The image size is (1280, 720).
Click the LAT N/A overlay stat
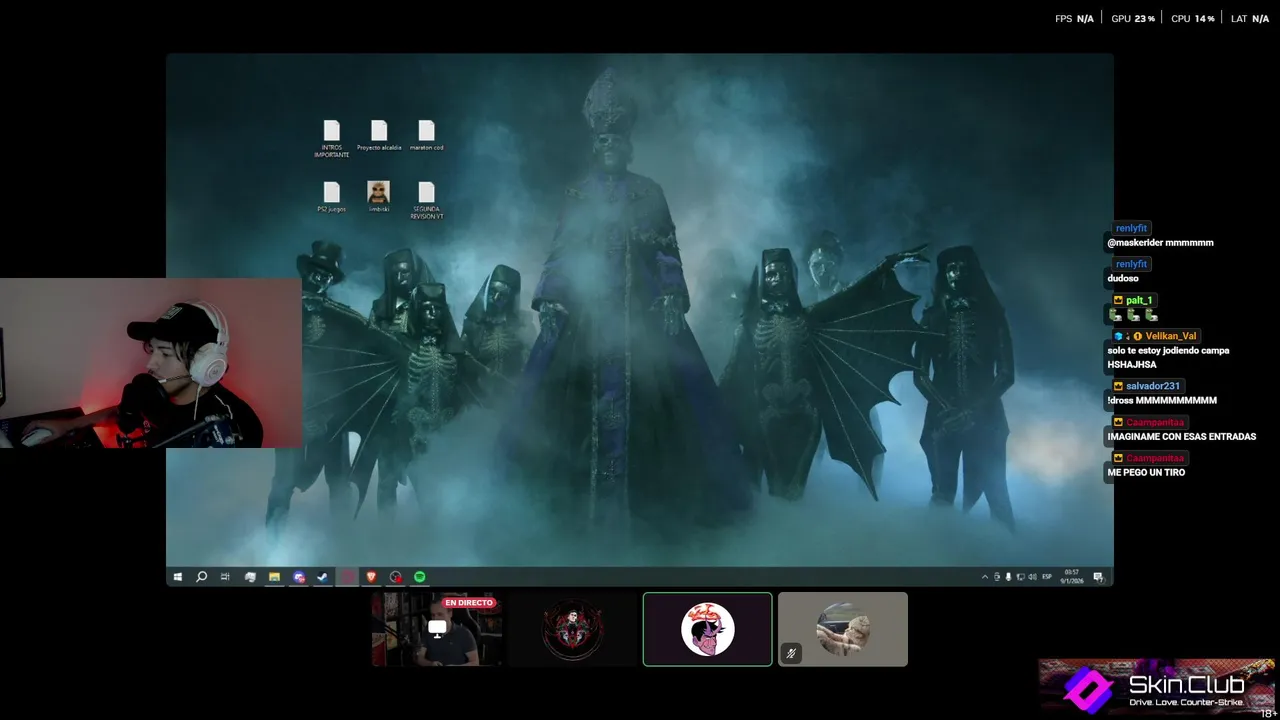point(1250,18)
